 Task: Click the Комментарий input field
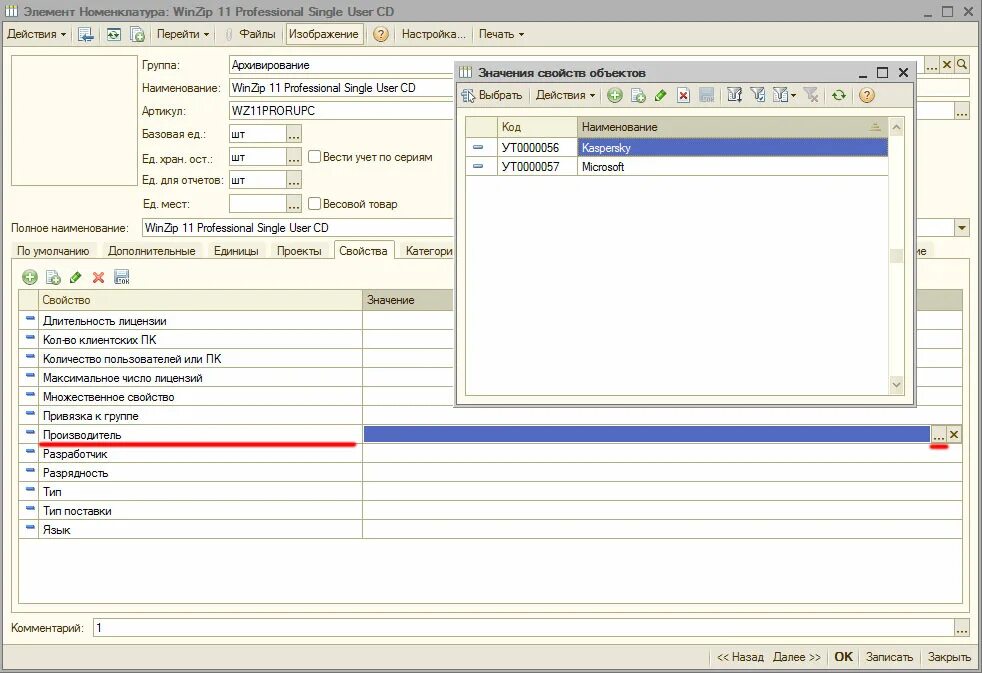click(x=524, y=627)
